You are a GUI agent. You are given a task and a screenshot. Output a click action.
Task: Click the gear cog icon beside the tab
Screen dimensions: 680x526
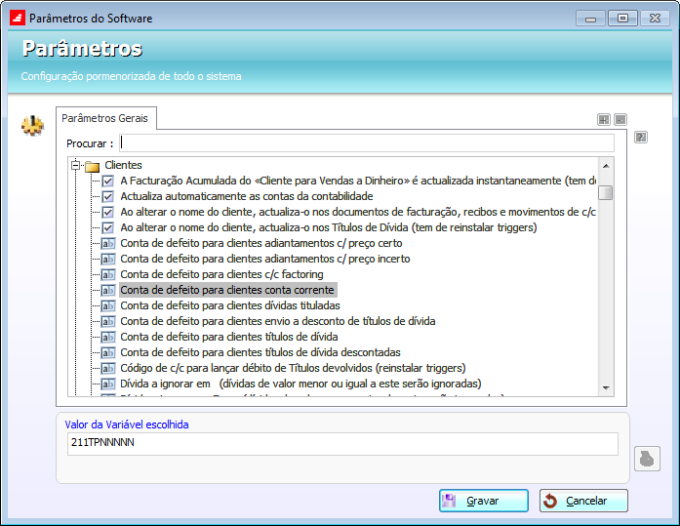(33, 126)
